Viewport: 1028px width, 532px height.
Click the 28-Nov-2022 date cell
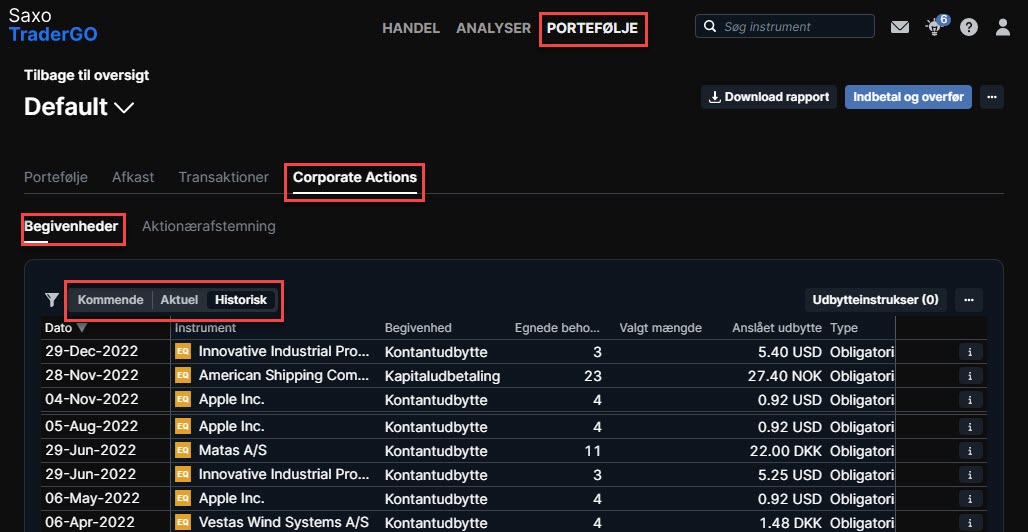click(x=92, y=375)
